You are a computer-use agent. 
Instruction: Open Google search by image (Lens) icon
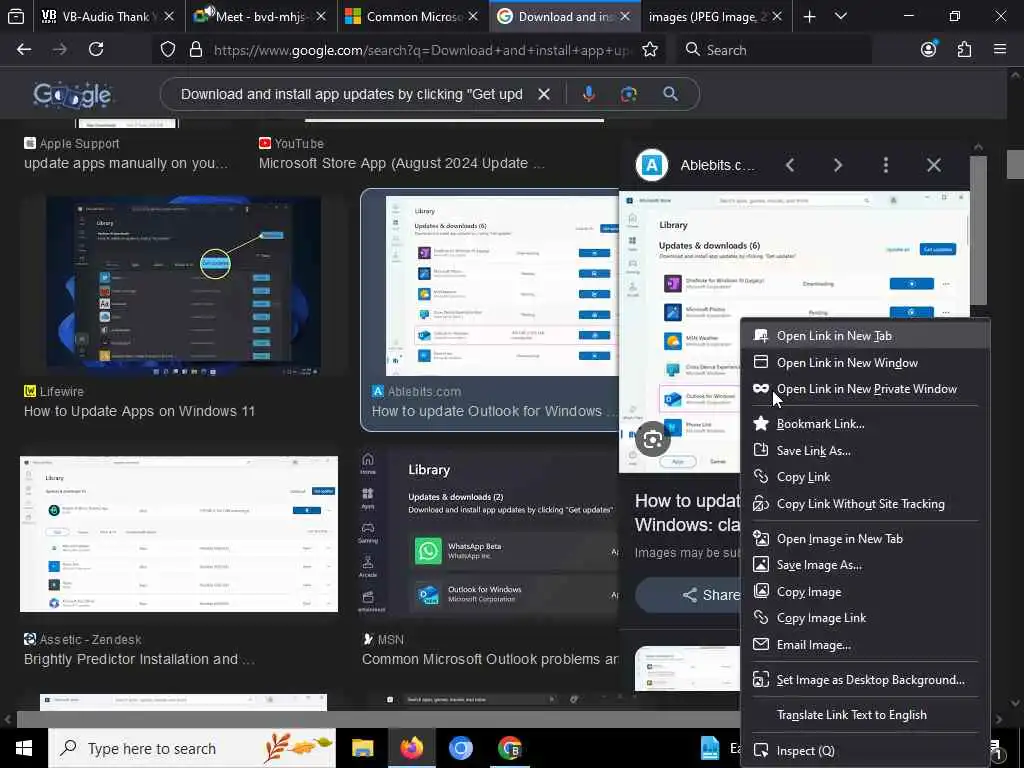pos(629,95)
